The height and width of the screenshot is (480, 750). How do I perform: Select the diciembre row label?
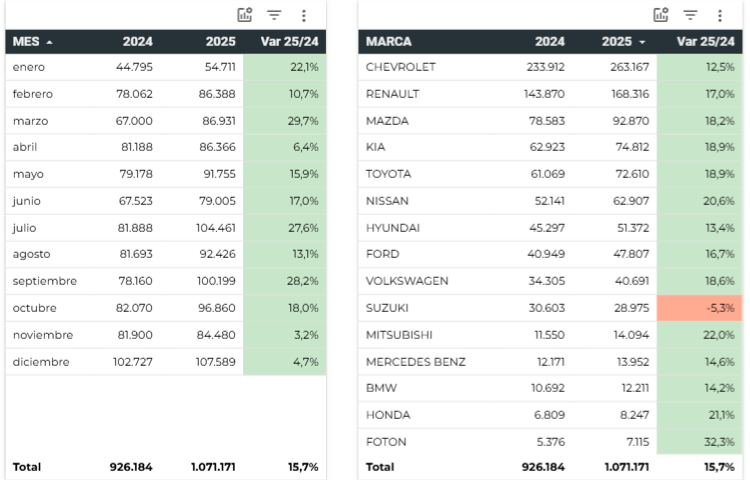41,362
